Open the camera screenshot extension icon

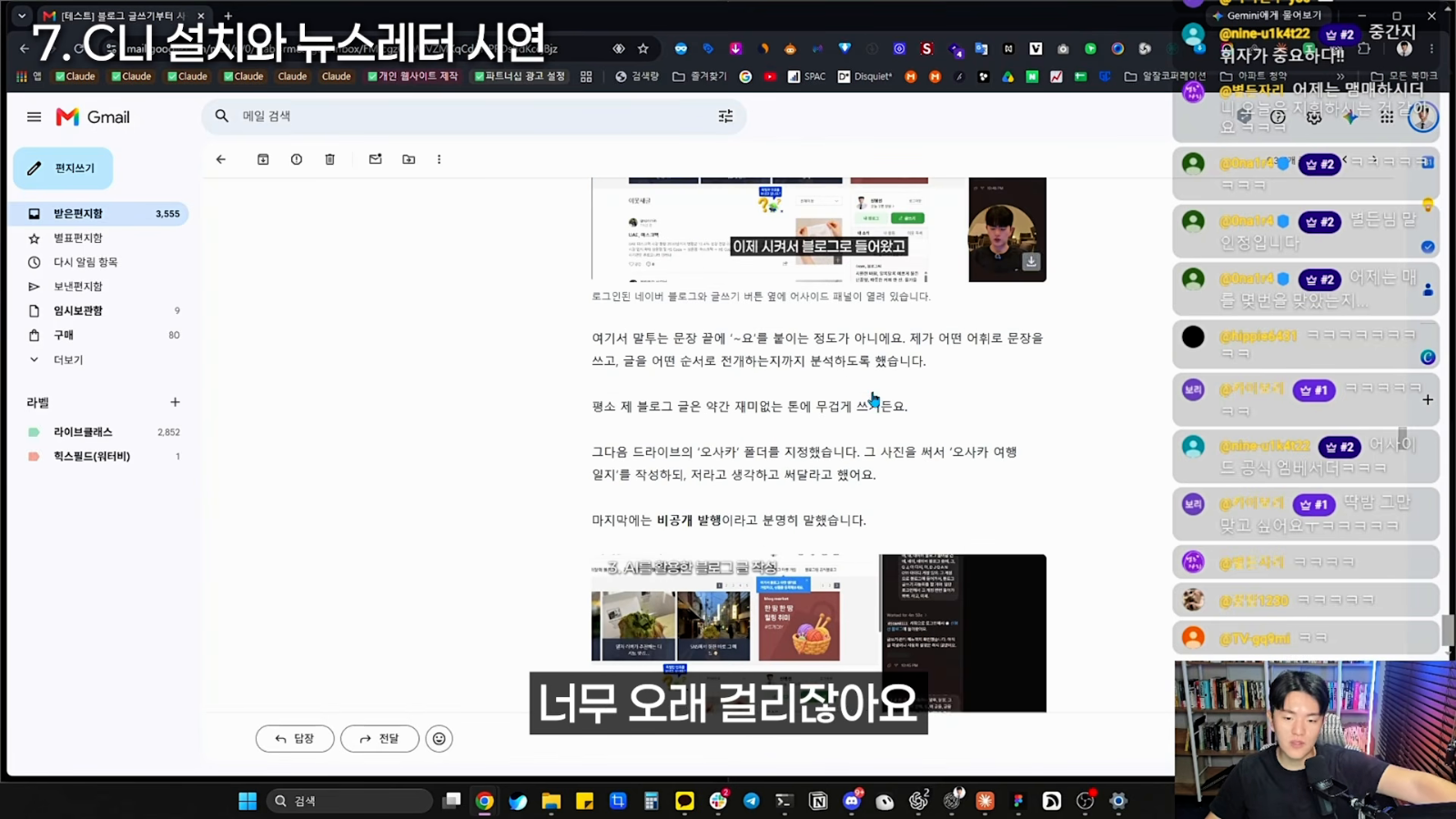(x=1063, y=48)
